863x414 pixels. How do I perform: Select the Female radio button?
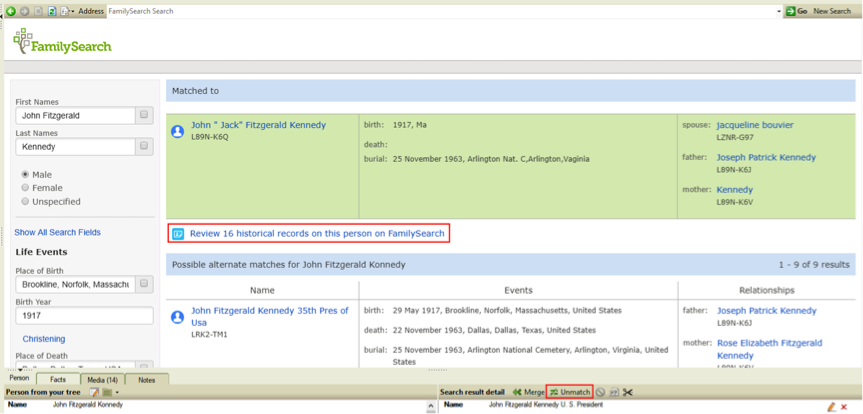(25, 188)
